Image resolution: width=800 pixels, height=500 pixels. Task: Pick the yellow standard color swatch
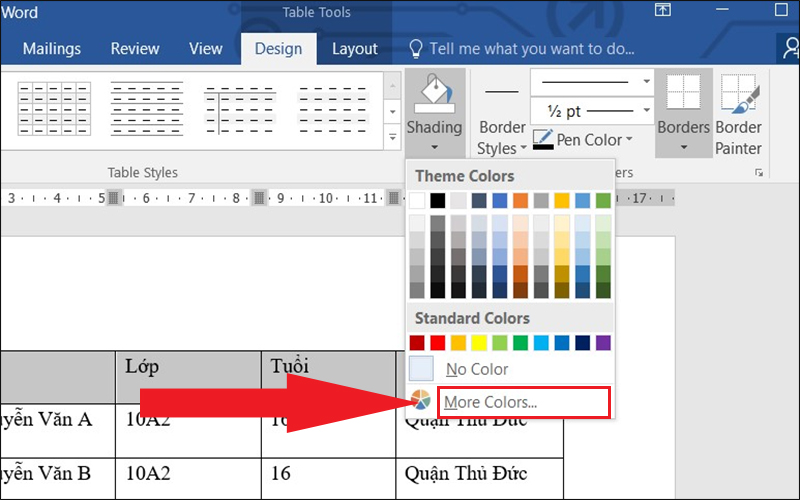point(479,342)
